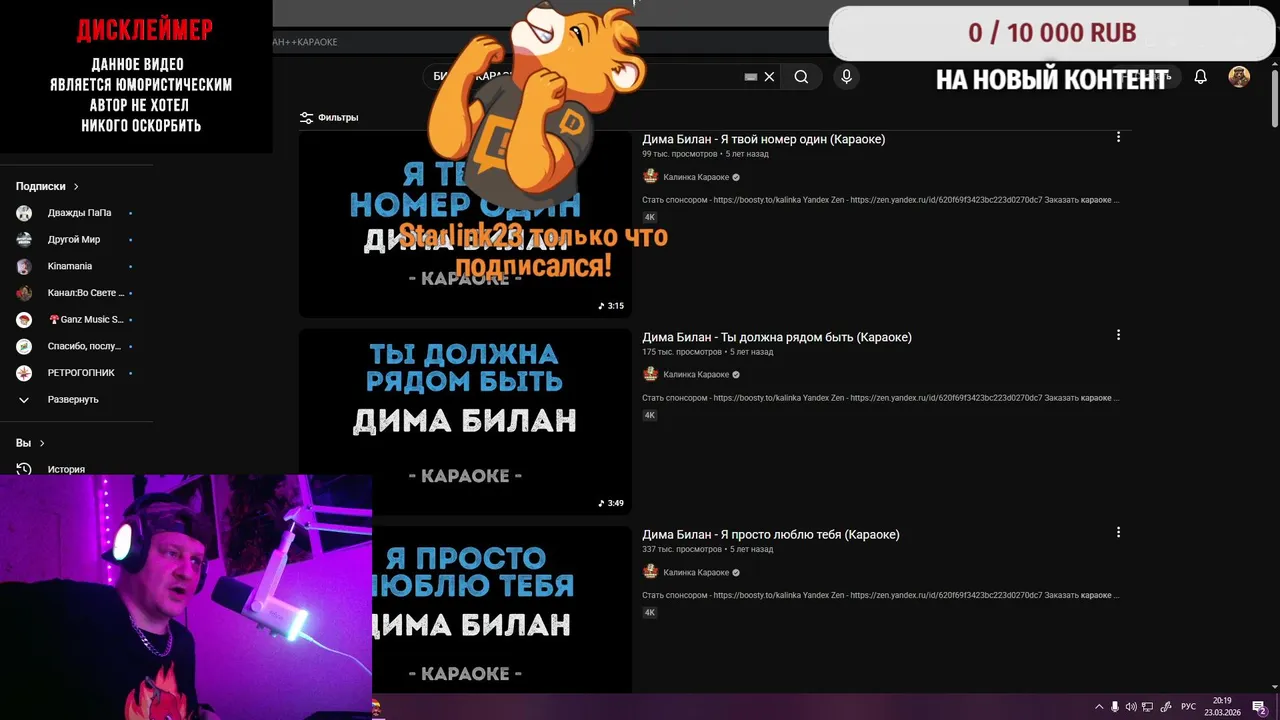Open more options for 'Я просто люблю тебя' video

(1118, 532)
